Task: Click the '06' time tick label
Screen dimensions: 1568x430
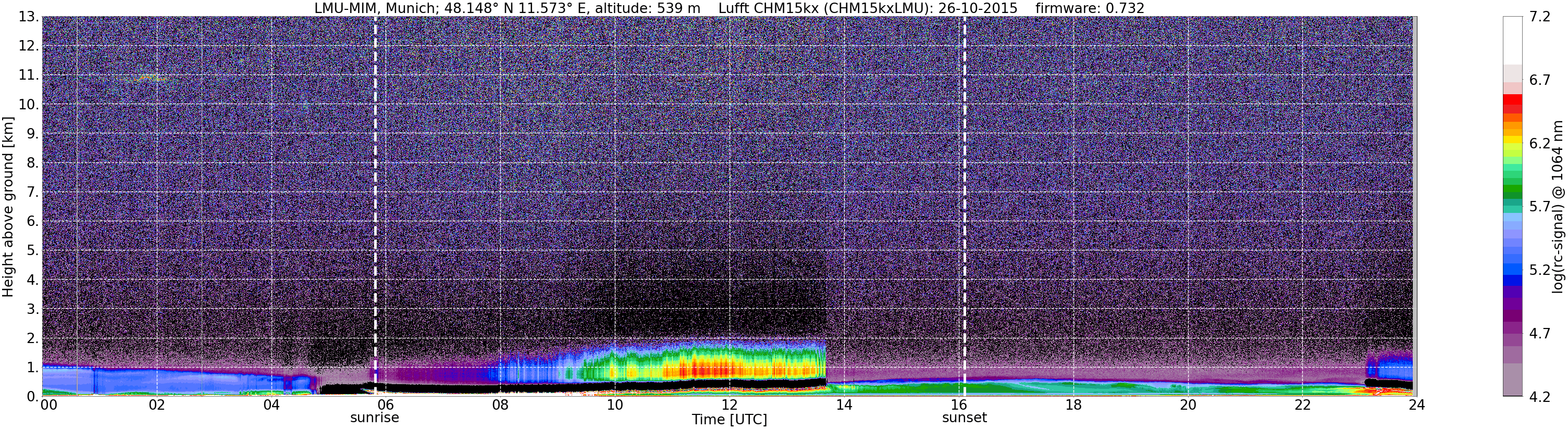Action: point(386,405)
